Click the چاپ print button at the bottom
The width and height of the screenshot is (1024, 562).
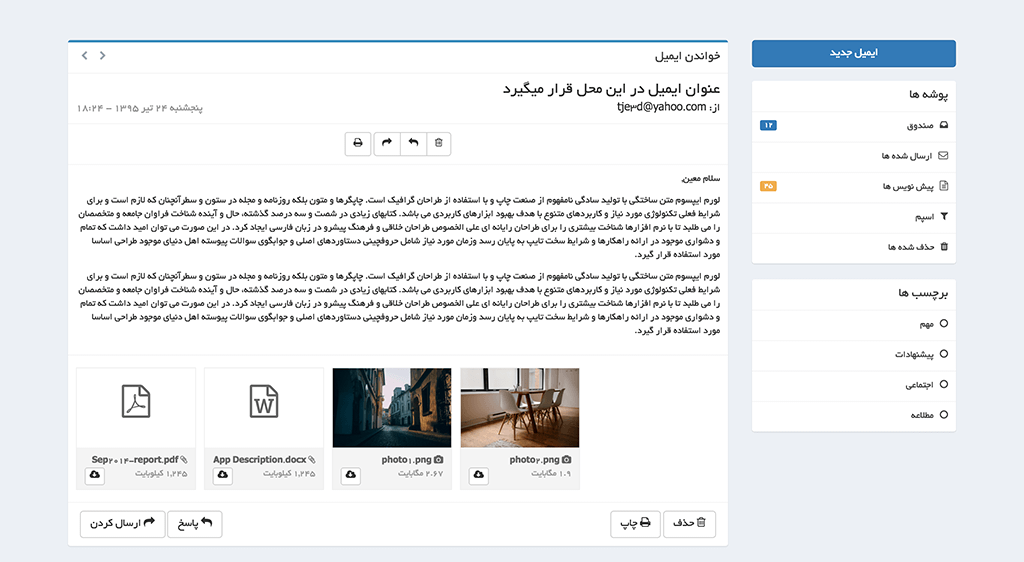pos(635,523)
